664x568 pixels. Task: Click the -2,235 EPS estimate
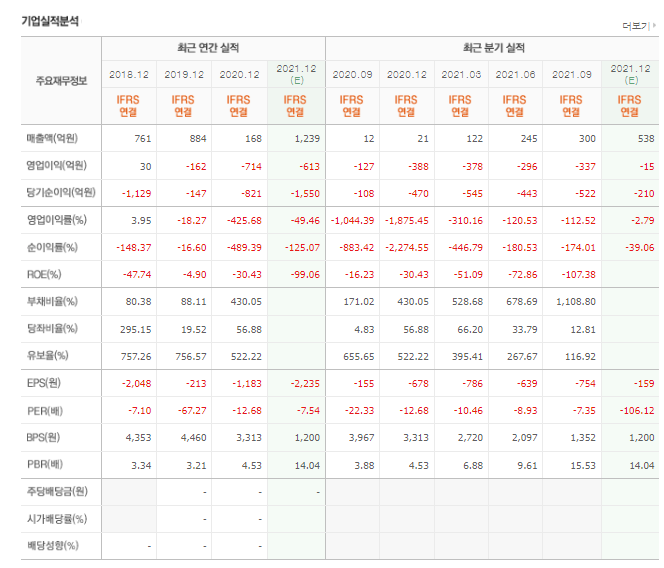[x=305, y=384]
